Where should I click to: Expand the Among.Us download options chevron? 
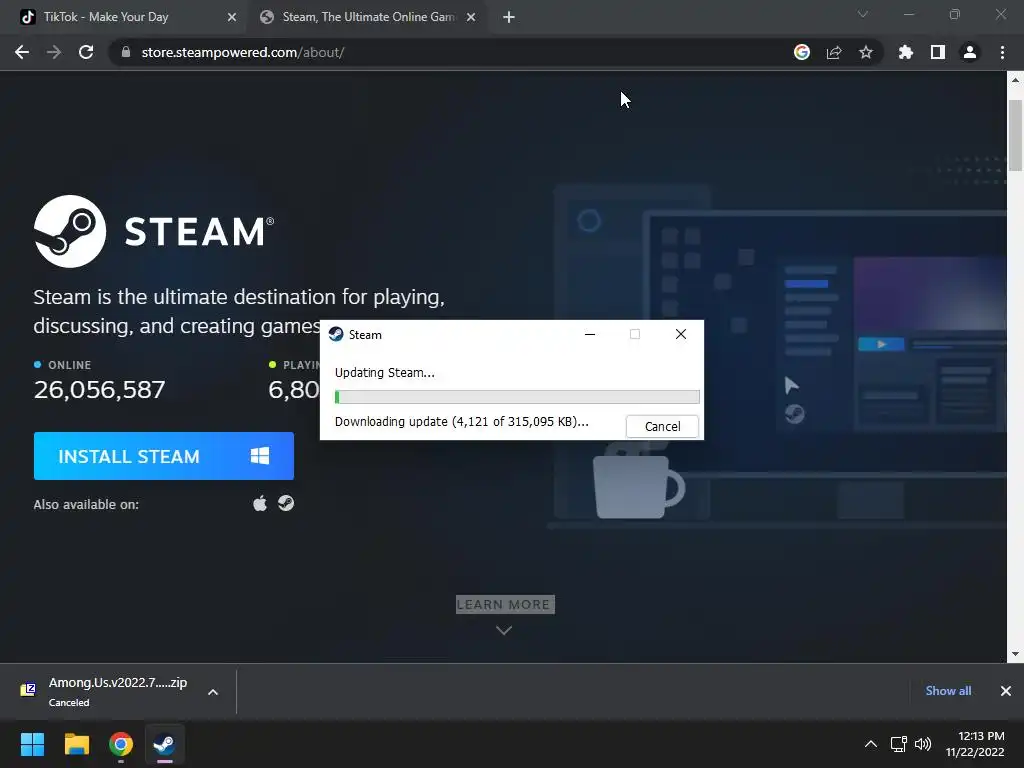[x=213, y=692]
